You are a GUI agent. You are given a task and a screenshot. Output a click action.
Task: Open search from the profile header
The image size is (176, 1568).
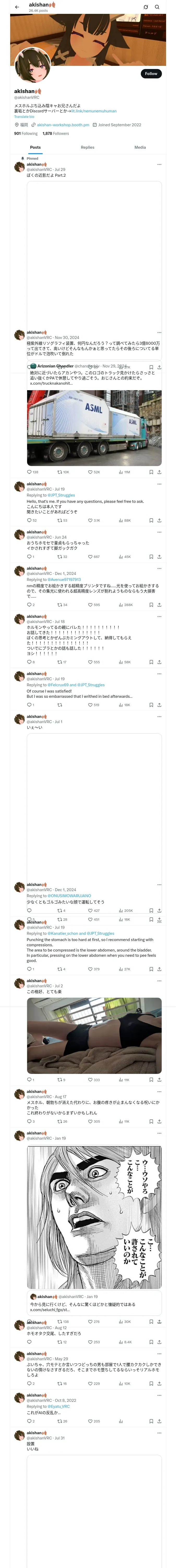pos(157,7)
